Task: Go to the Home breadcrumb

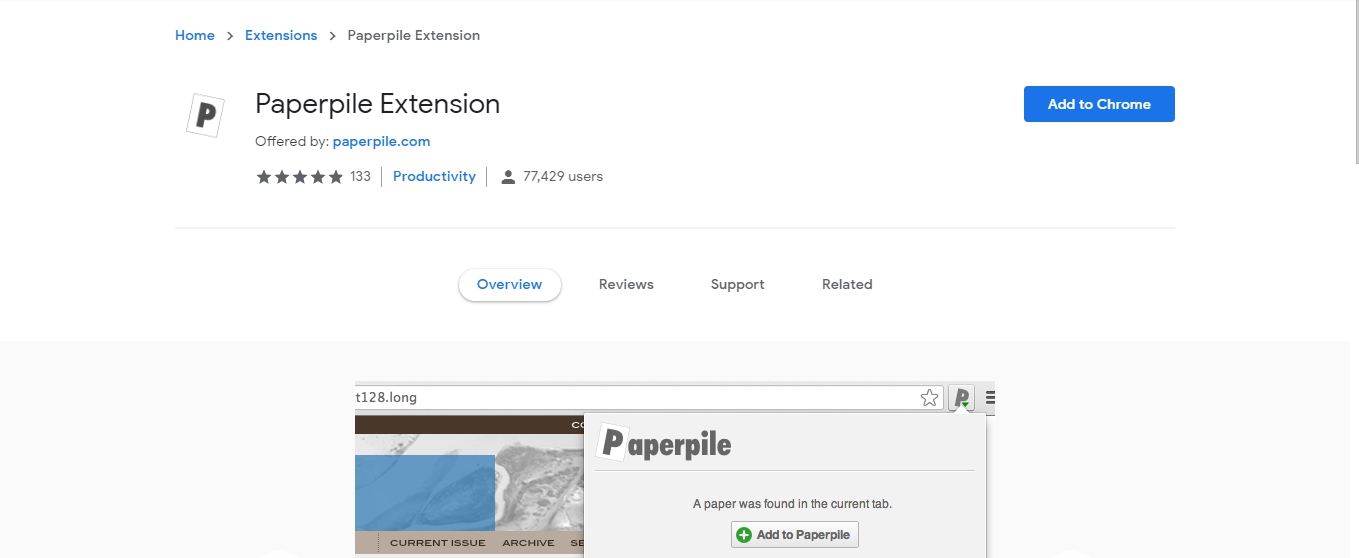Action: 195,35
